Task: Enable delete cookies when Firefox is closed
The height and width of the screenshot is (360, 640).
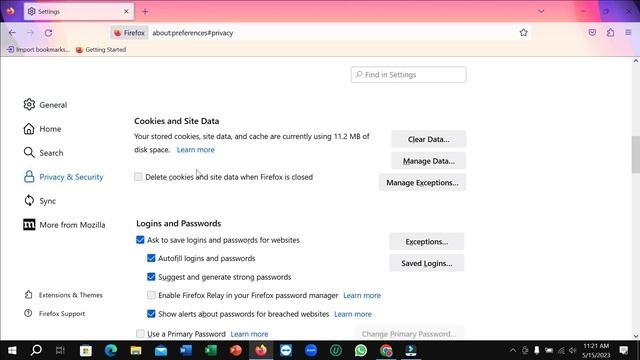Action: coord(138,177)
